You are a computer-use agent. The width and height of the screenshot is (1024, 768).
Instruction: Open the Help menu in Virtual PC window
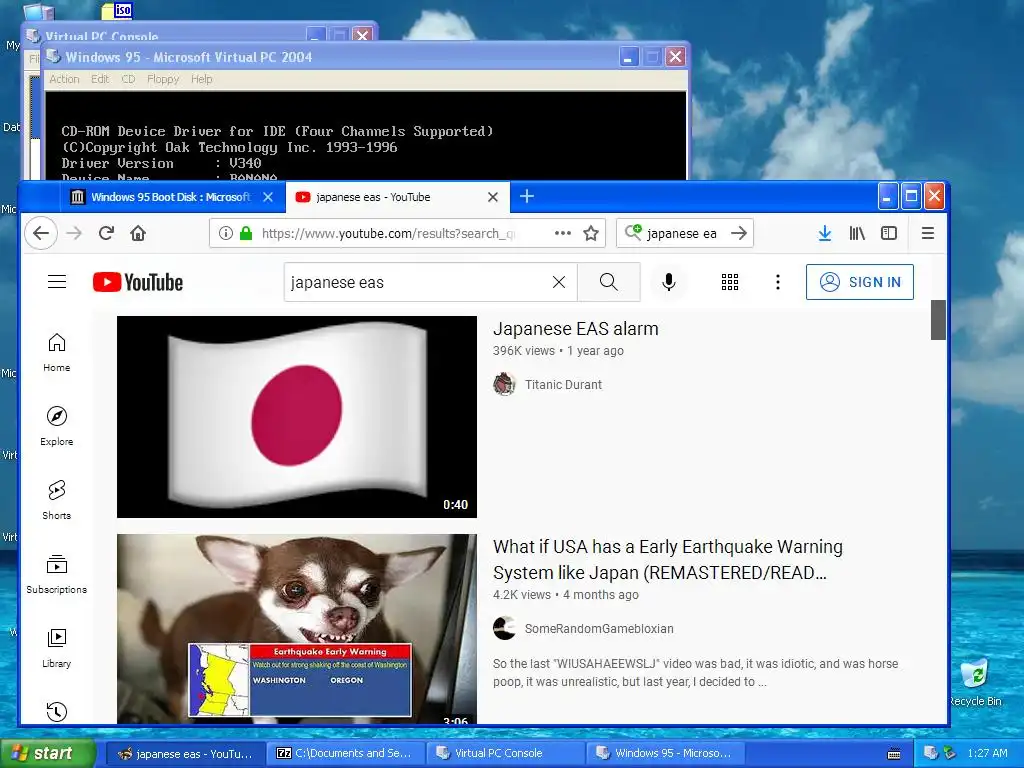point(202,79)
